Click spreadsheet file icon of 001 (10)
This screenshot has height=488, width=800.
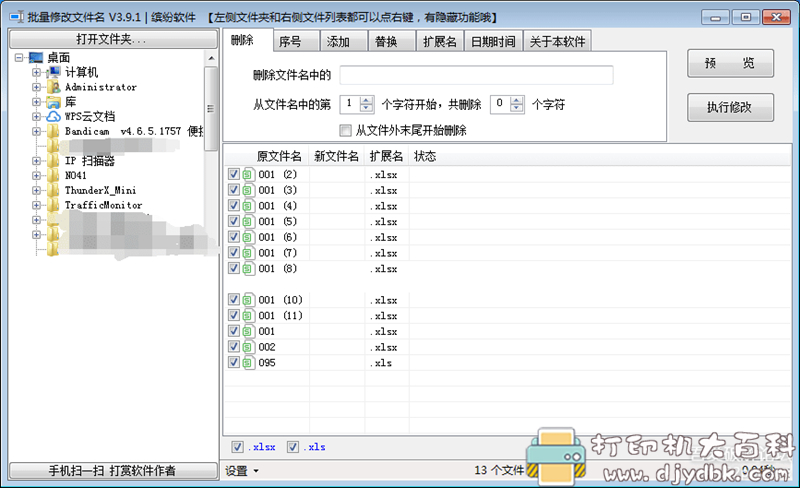tap(248, 300)
